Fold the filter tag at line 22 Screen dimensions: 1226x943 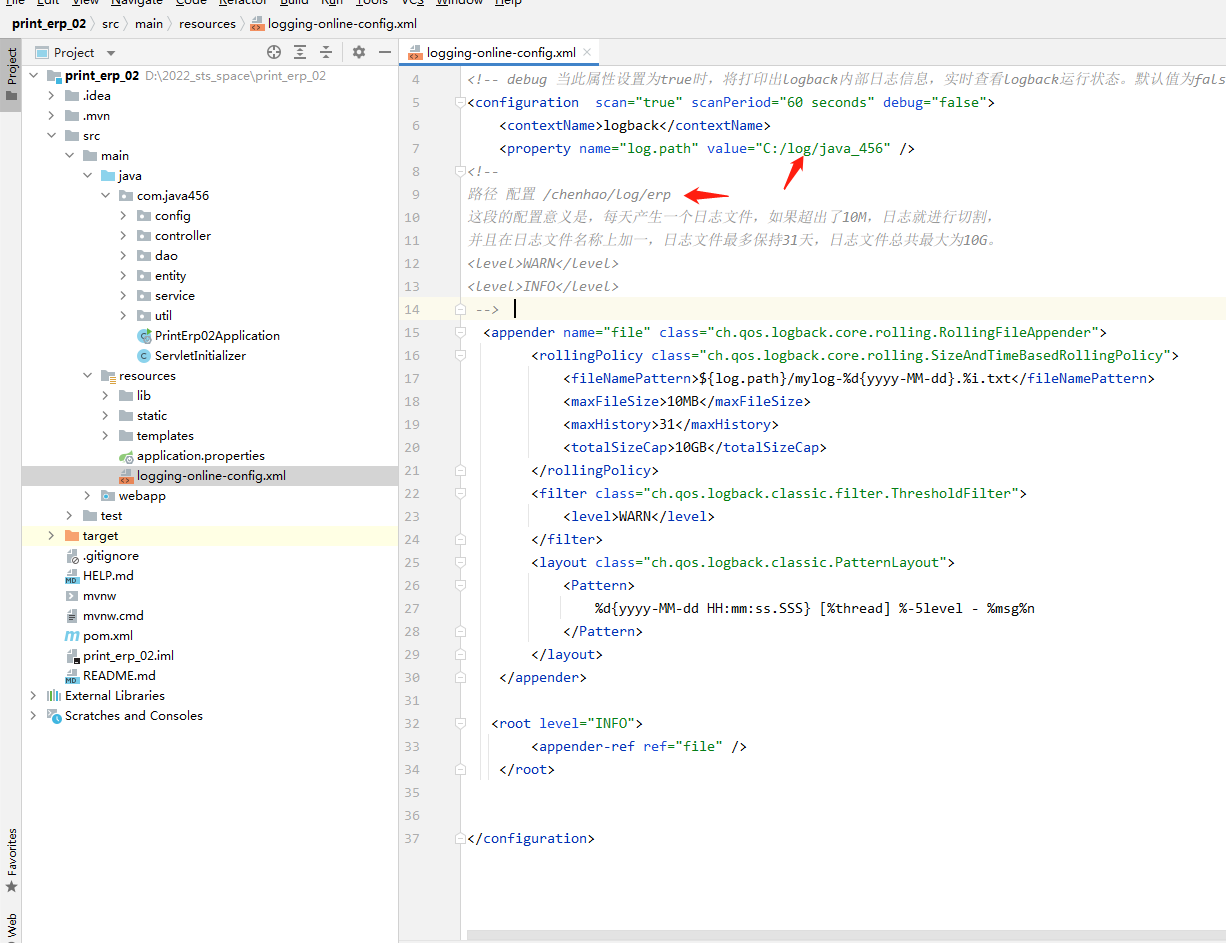click(x=460, y=493)
